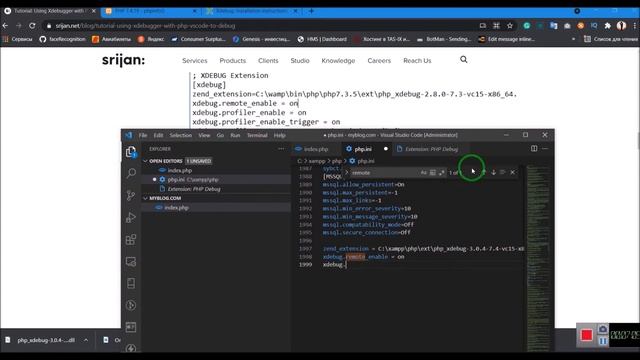This screenshot has height=360, width=640.
Task: Open Source Control view in VS Code
Action: click(x=131, y=195)
